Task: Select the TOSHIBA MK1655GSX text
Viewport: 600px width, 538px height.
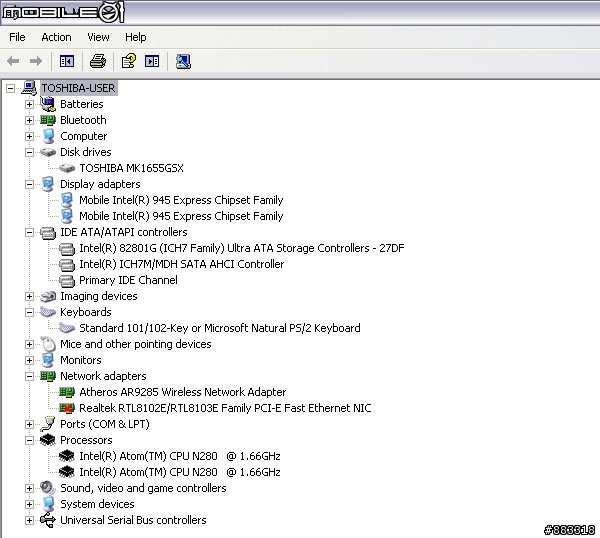Action: click(x=131, y=168)
